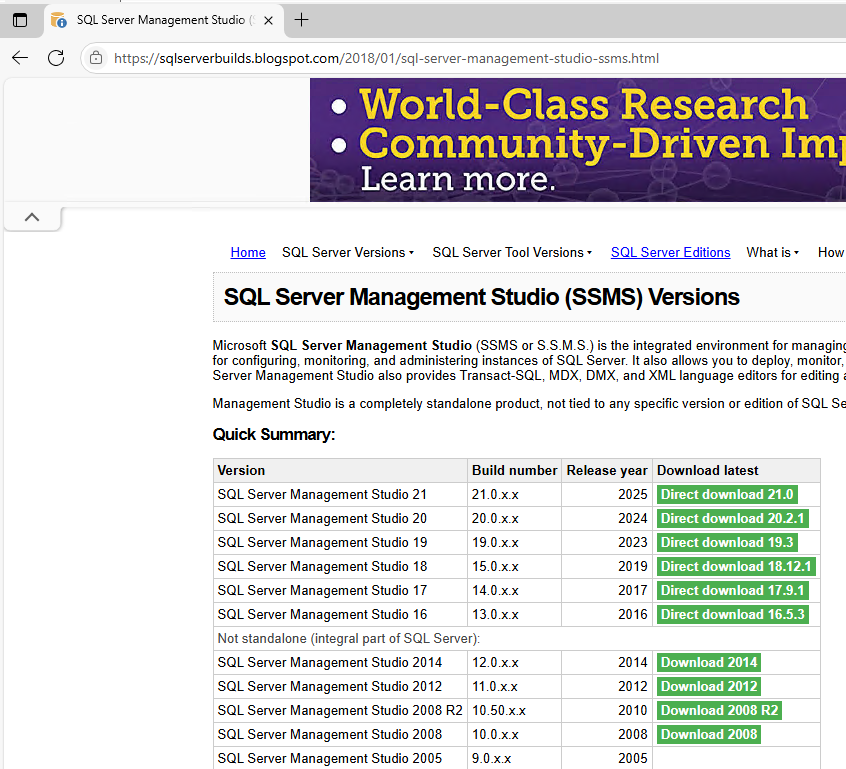The width and height of the screenshot is (846, 769).
Task: Click build number 21.0.x.x
Action: pos(514,494)
